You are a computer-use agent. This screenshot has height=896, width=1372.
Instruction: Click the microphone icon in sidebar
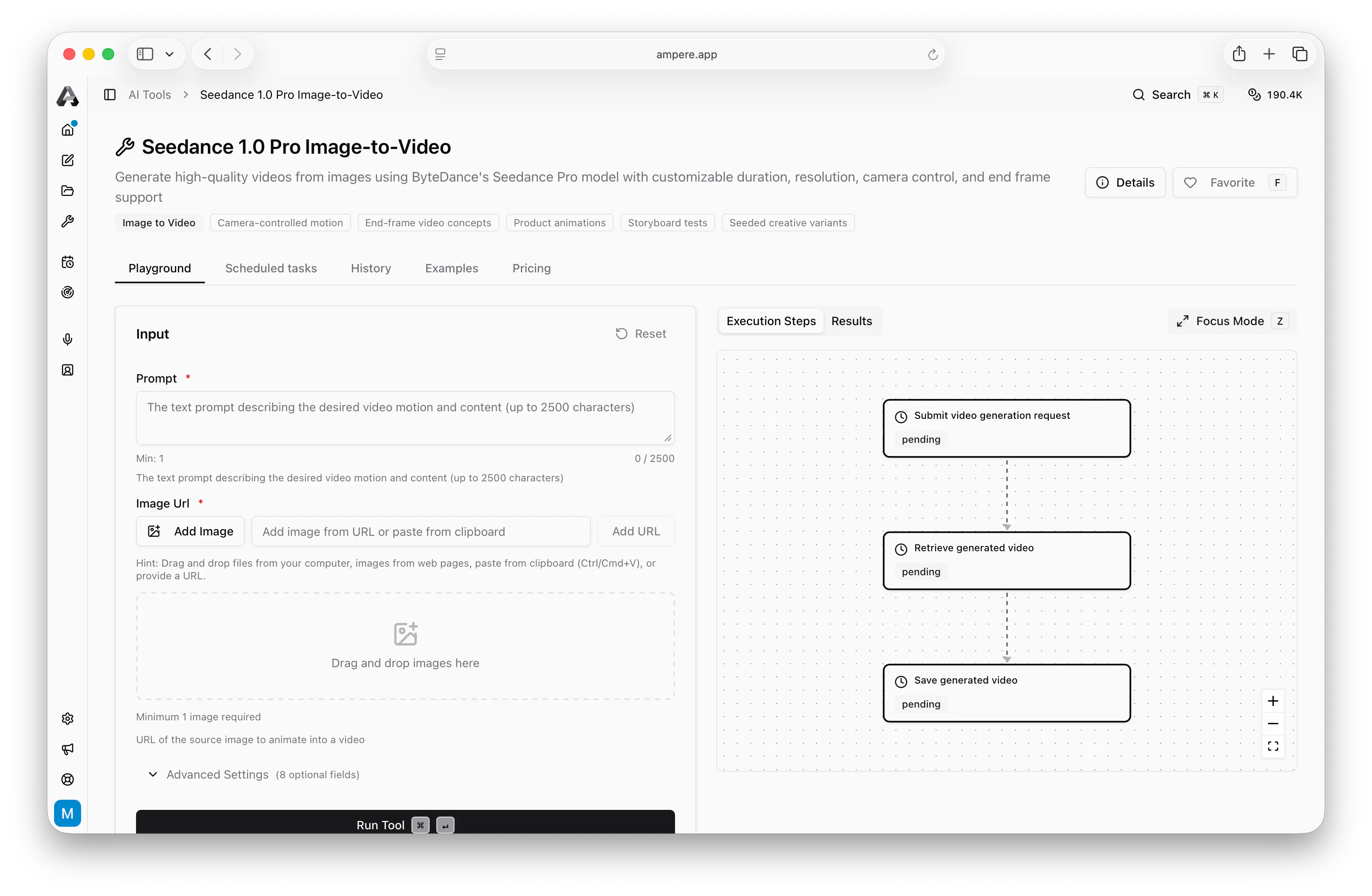click(68, 339)
